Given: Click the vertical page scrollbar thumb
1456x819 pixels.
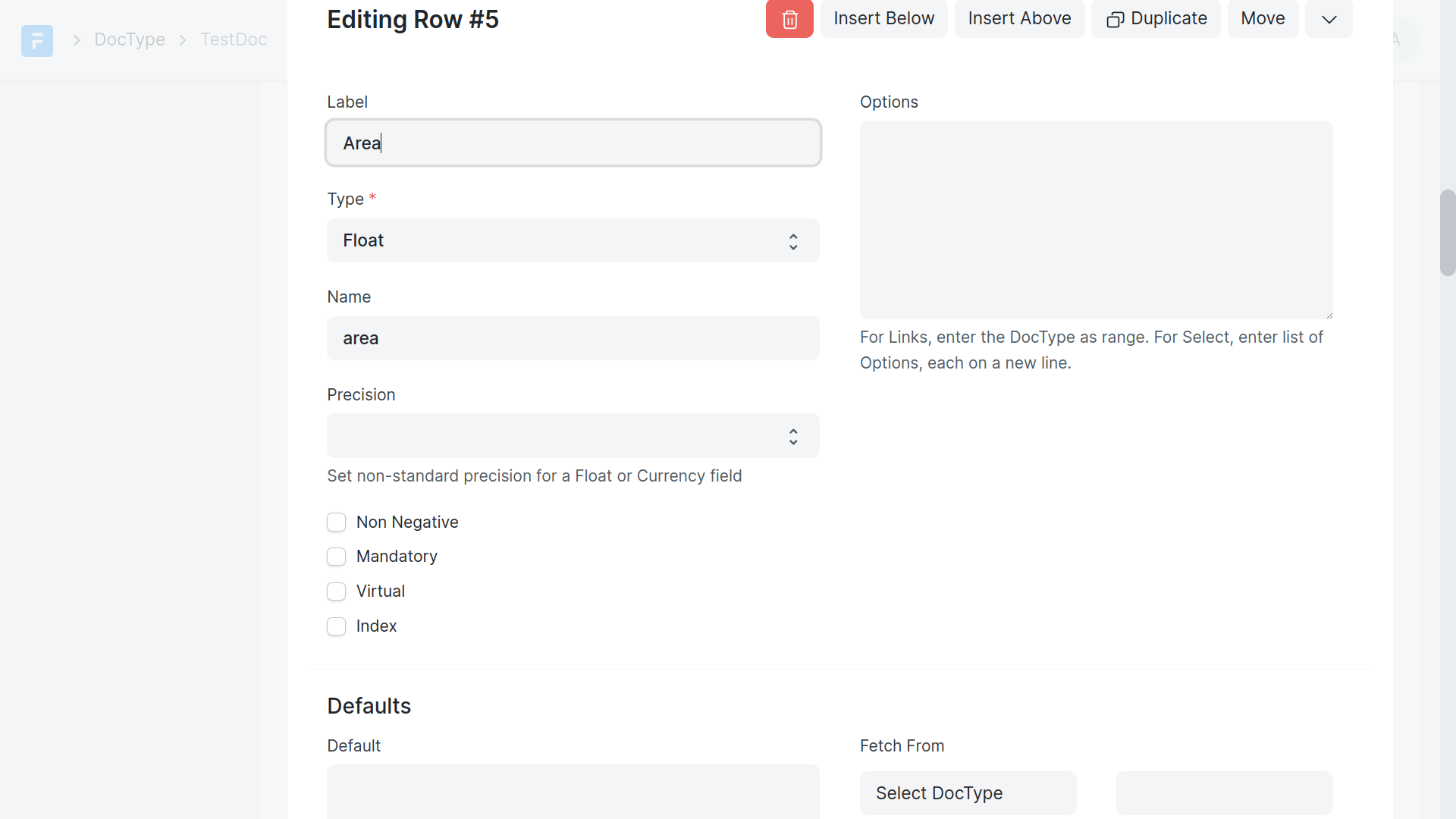Looking at the screenshot, I should coord(1447,232).
